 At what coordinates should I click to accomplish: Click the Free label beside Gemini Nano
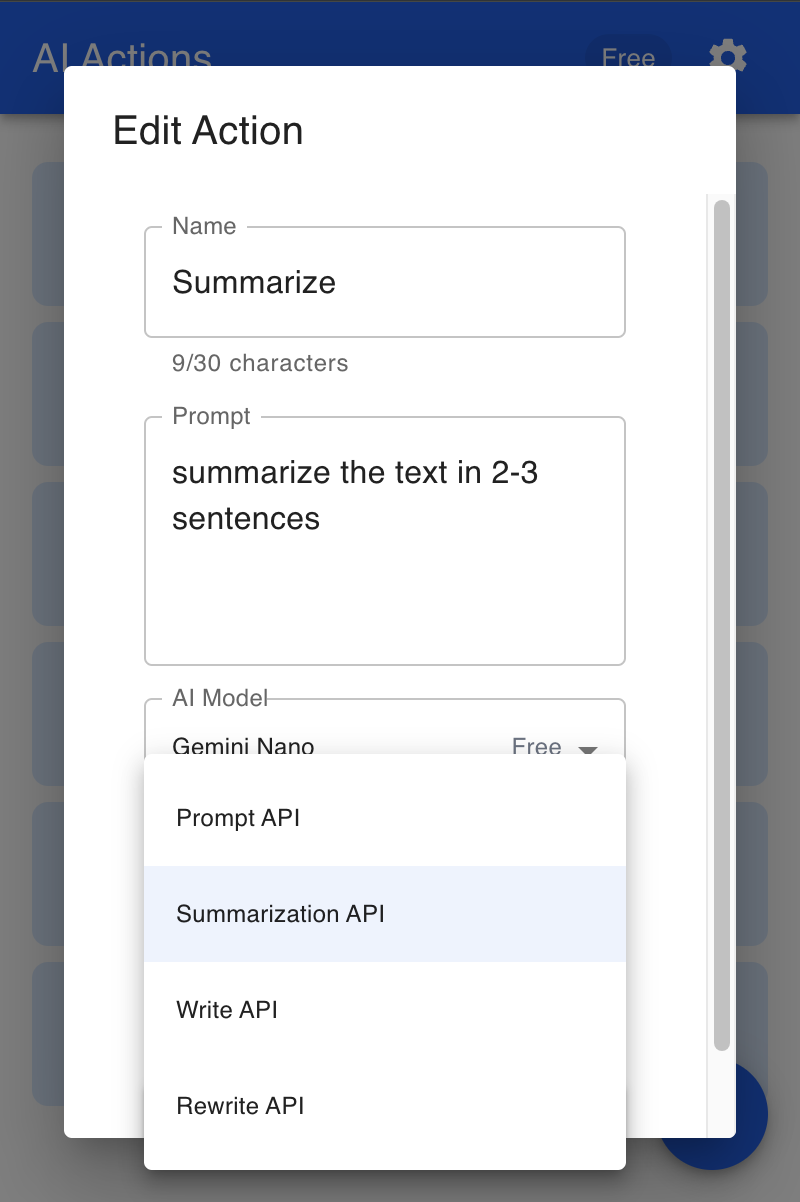[x=536, y=746]
